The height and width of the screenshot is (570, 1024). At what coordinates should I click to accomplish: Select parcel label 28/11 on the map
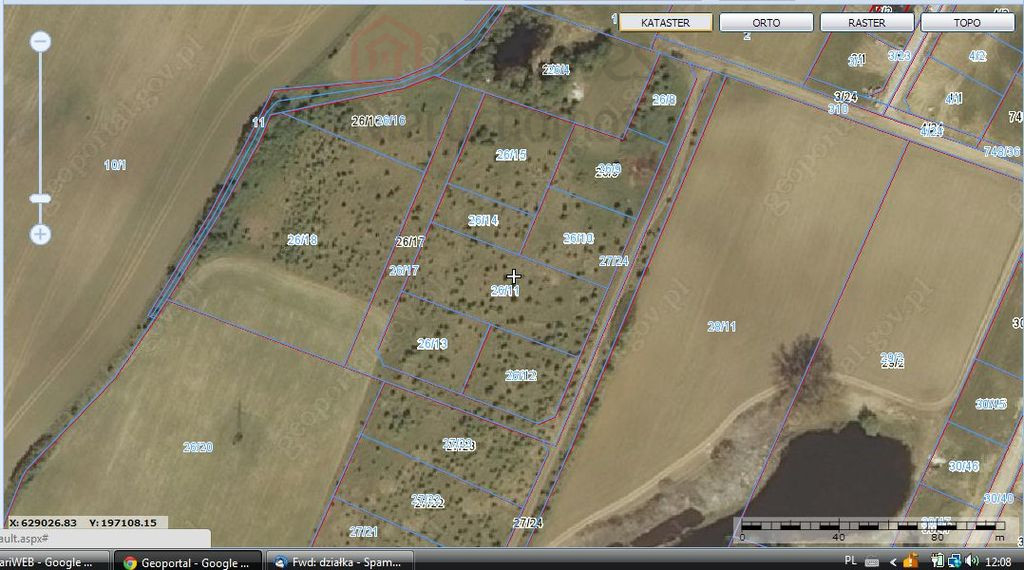click(x=722, y=326)
